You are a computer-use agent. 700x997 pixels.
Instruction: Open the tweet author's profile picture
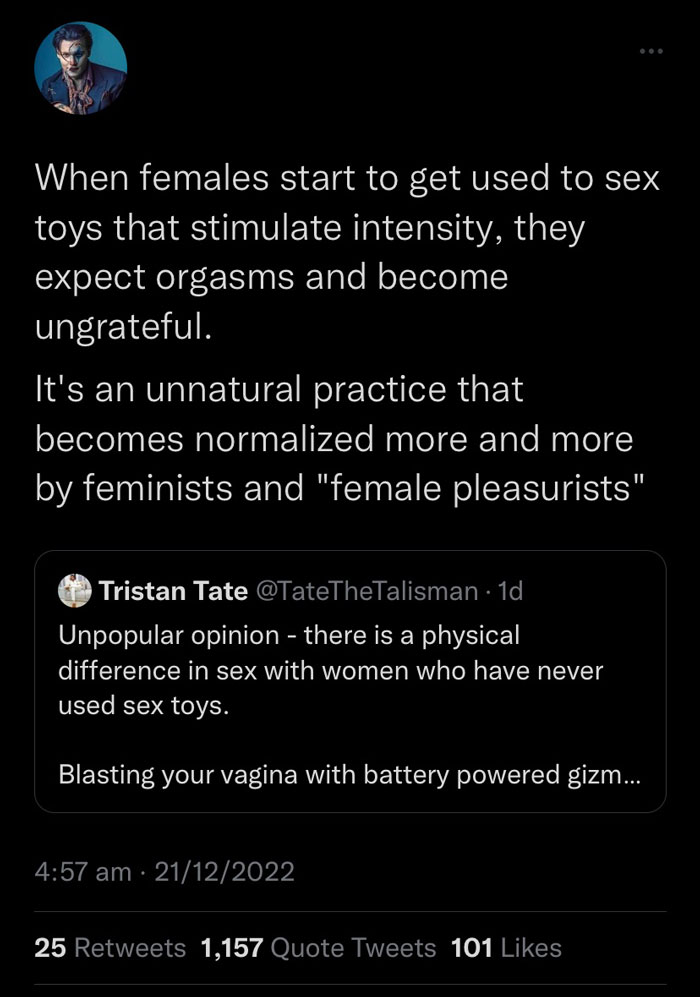[x=81, y=68]
